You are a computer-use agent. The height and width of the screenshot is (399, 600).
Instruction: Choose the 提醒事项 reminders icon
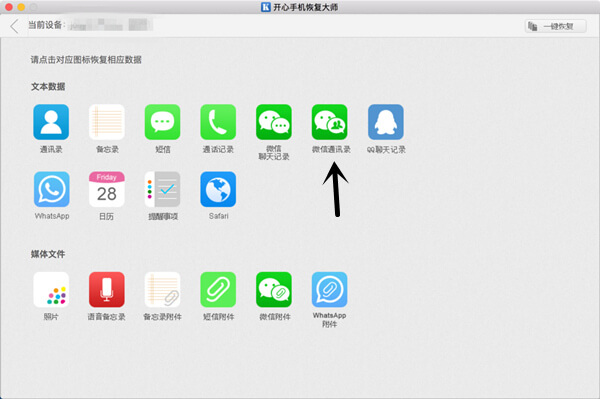tap(163, 189)
